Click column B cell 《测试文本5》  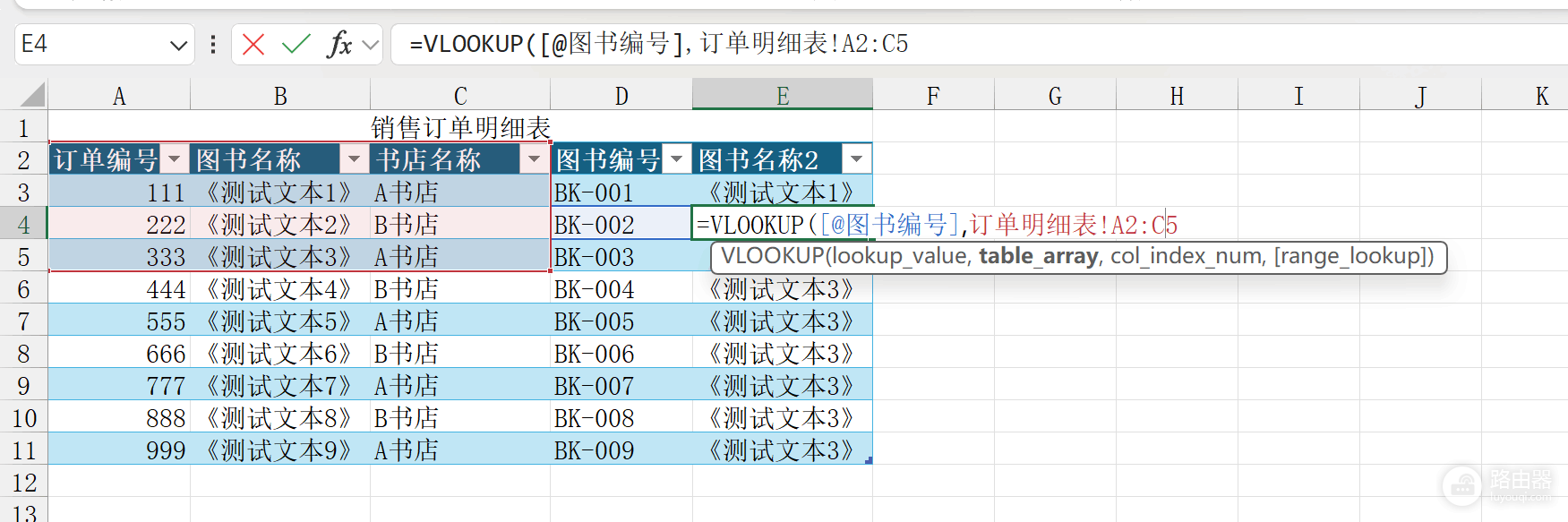click(280, 321)
